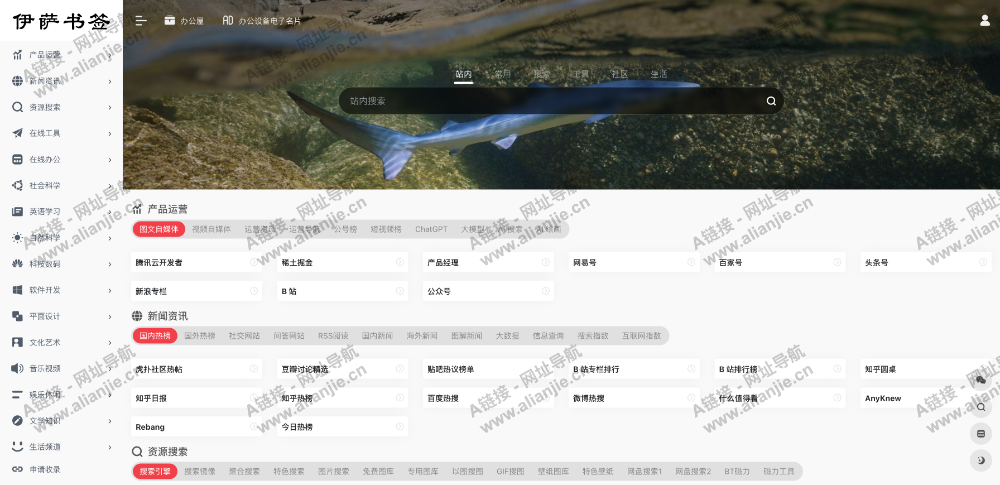
Task: Open the 豆瓣讨论精选 card
Action: 342,369
